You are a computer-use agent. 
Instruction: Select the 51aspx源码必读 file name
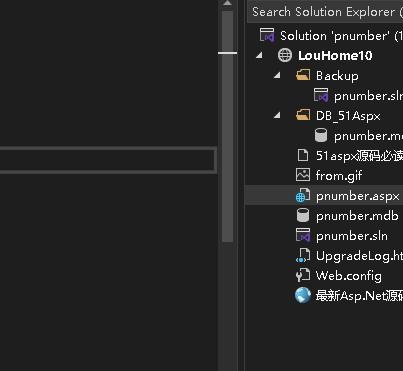pos(359,156)
